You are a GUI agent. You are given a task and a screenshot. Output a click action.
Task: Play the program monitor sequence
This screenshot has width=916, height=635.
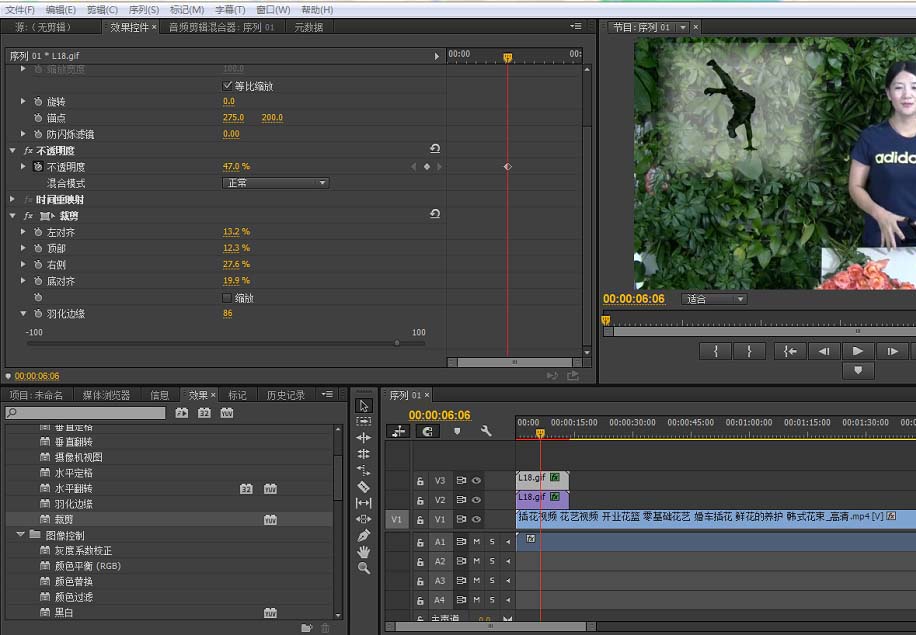click(x=858, y=351)
